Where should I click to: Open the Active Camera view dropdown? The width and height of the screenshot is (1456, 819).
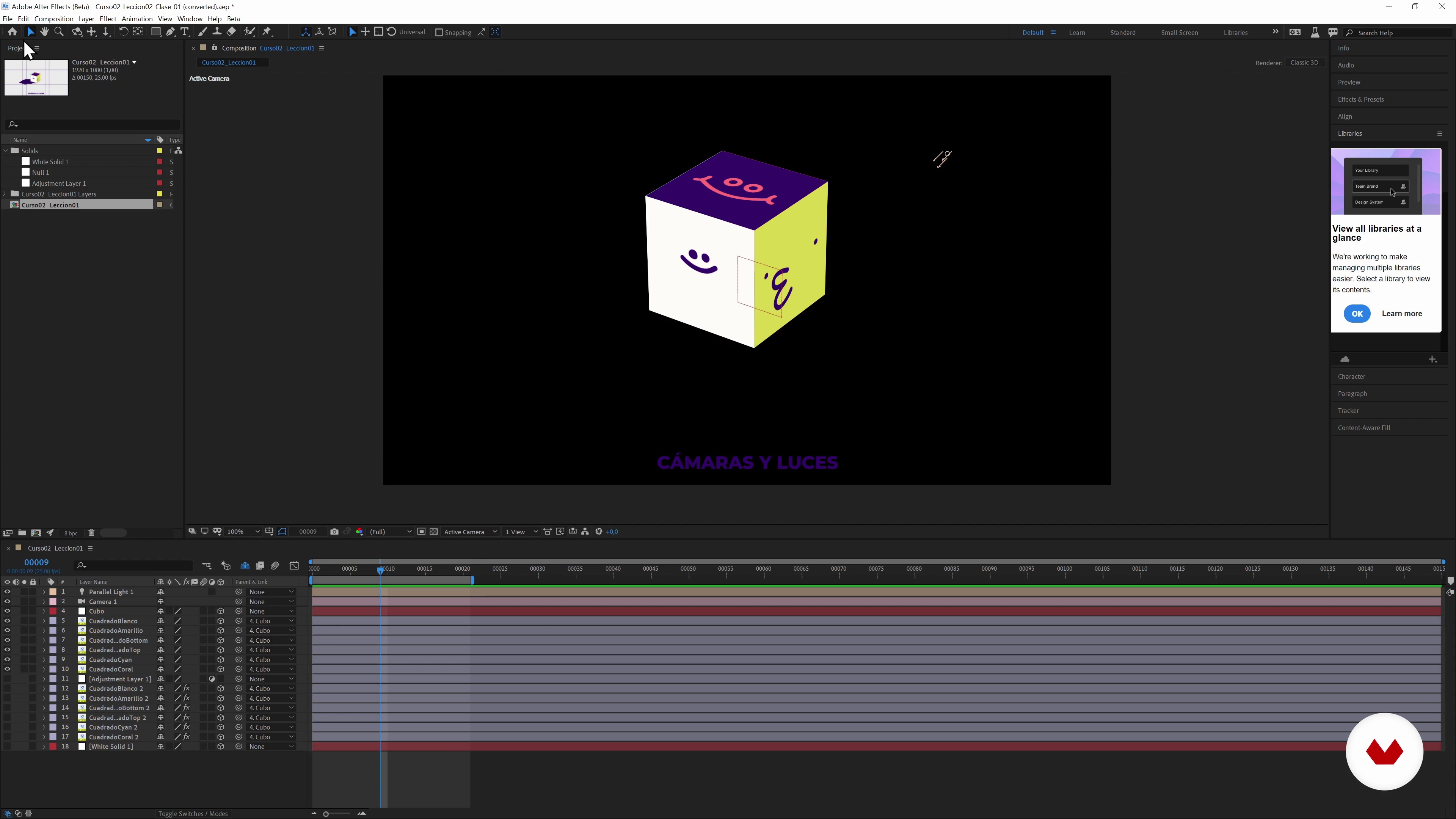click(470, 532)
